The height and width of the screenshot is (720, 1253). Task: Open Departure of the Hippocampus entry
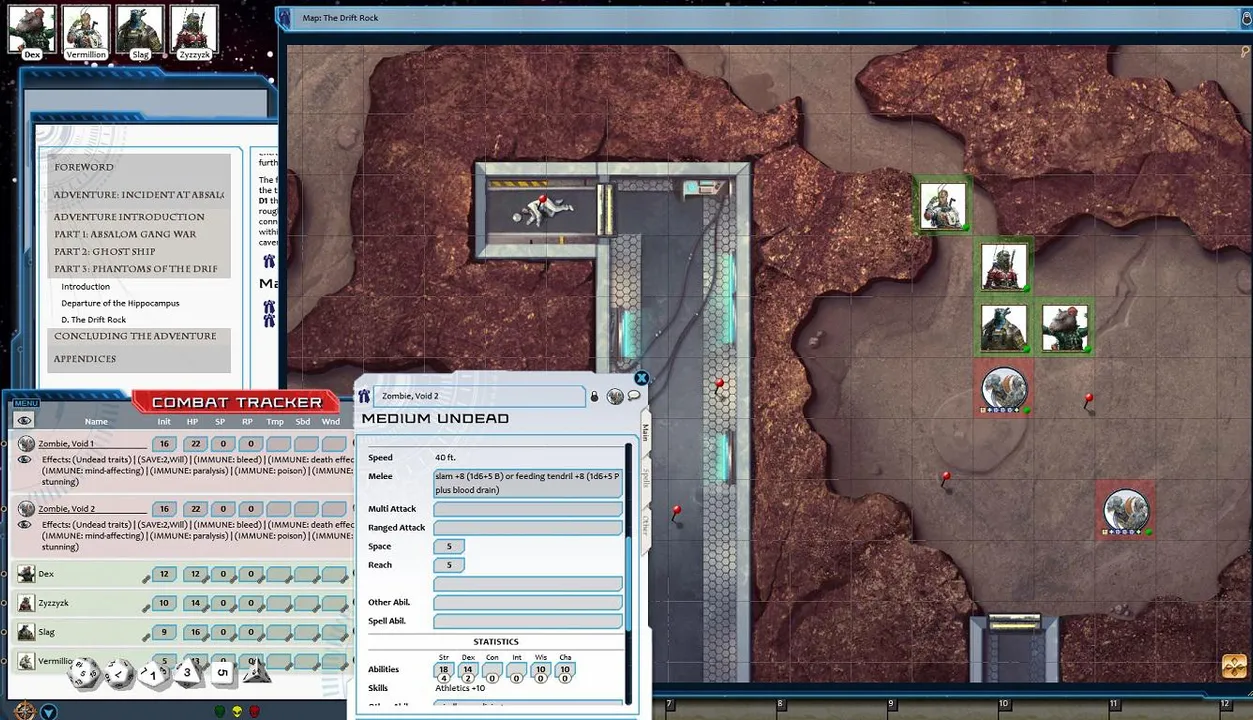[120, 303]
